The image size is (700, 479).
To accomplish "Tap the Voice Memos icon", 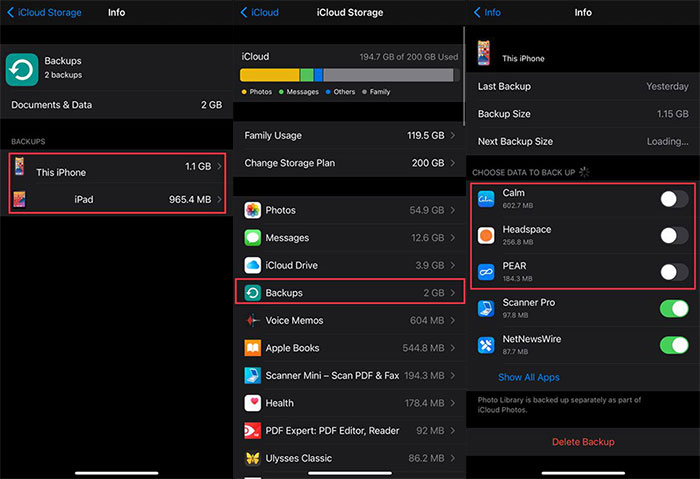I will point(253,320).
